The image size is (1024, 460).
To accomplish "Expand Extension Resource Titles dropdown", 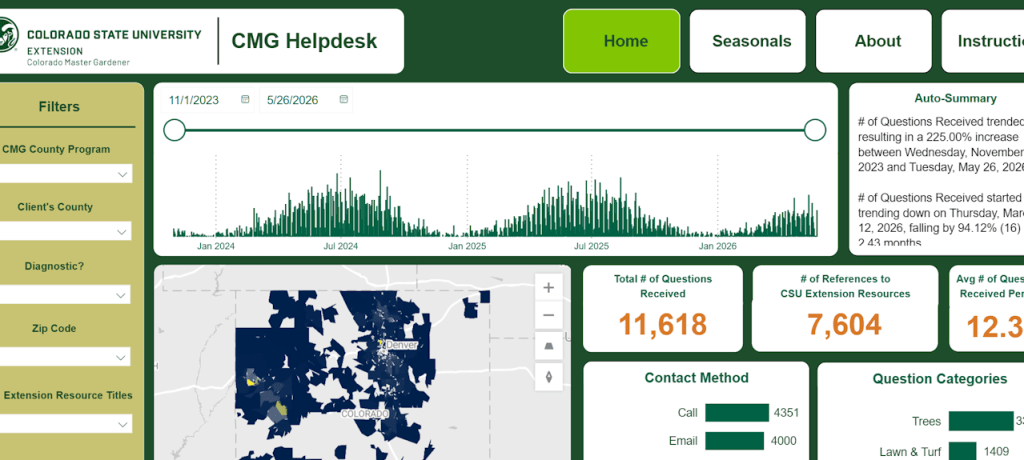I will point(65,424).
